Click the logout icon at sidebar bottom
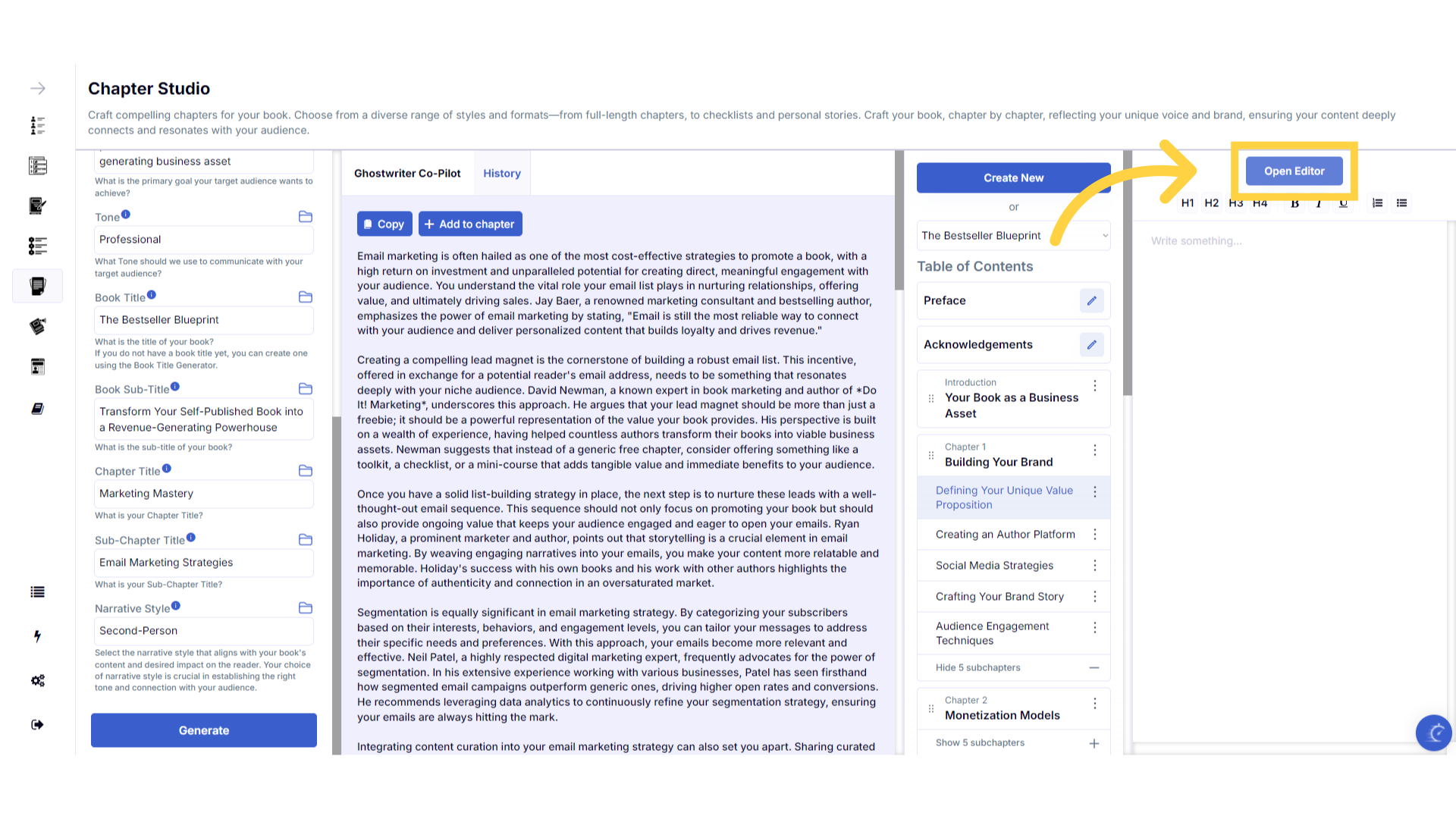The image size is (1456, 819). (37, 725)
